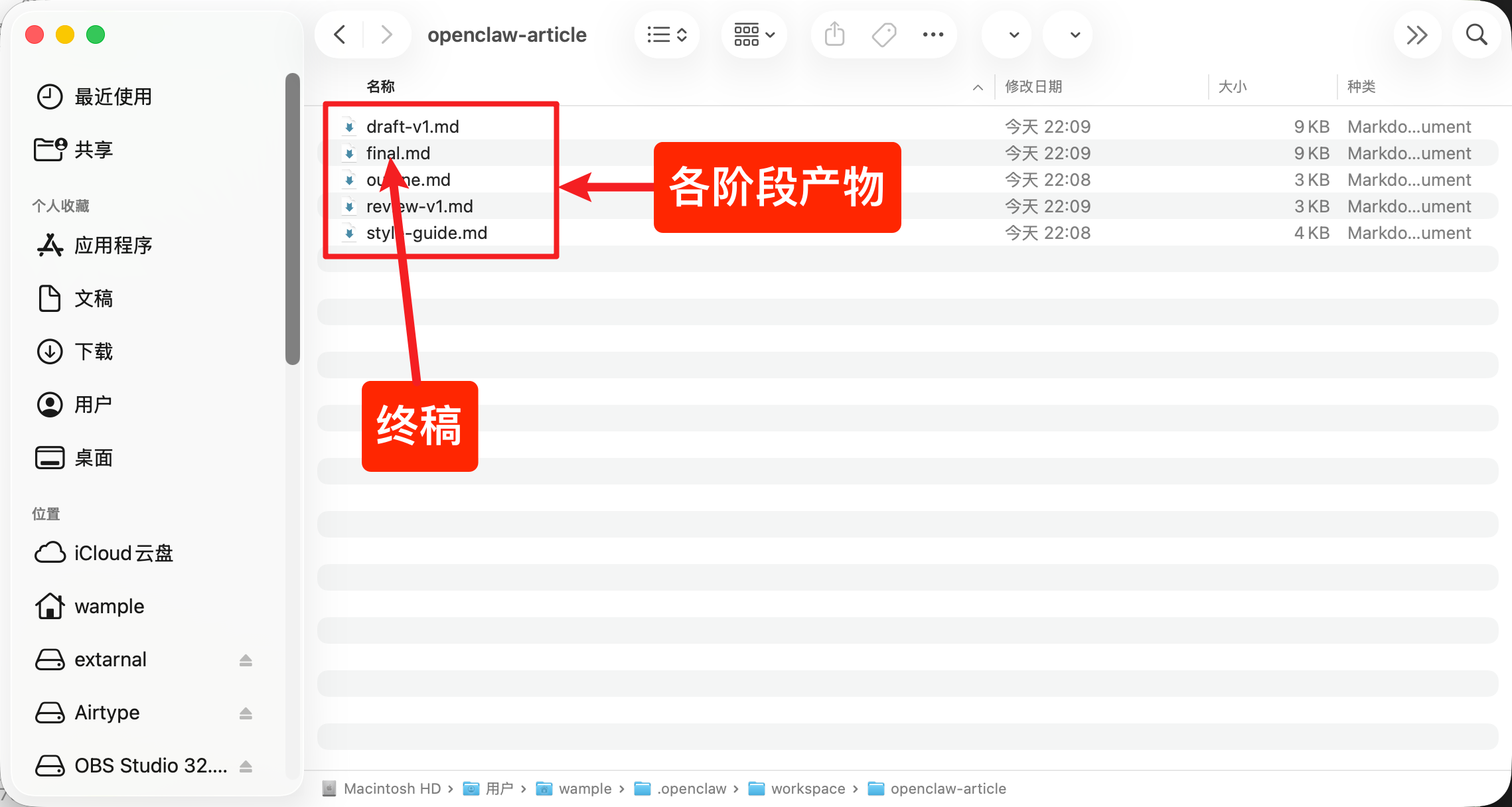Go back with the left chevron
The image size is (1512, 807).
coord(340,35)
